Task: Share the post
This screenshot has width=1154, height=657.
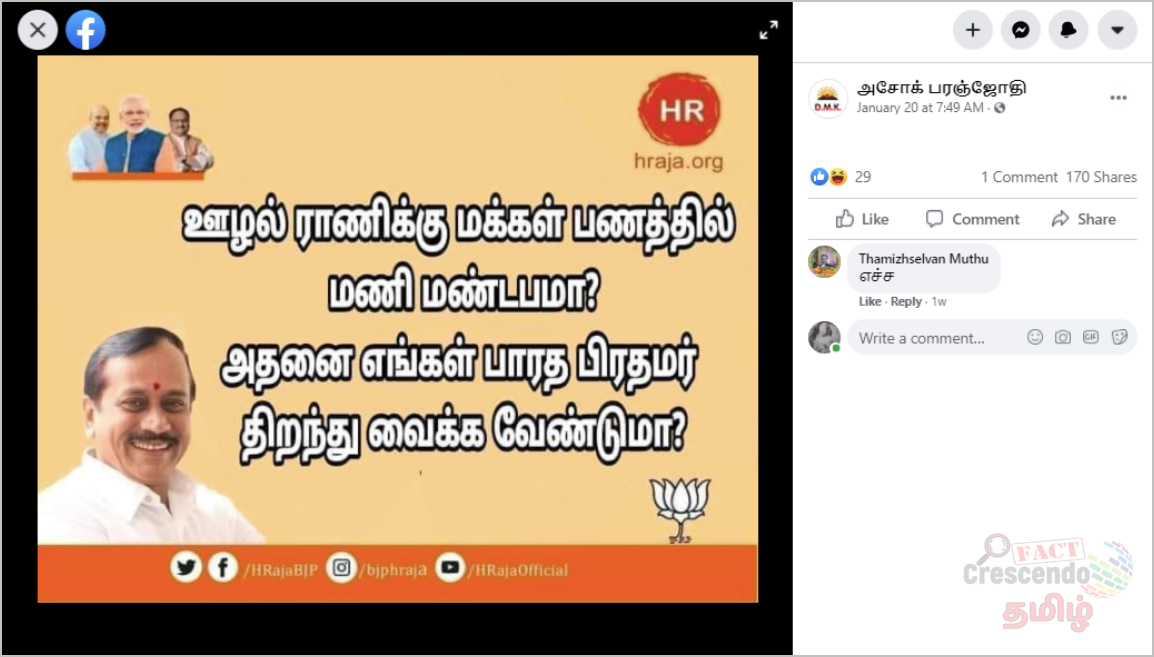Action: (x=1083, y=219)
